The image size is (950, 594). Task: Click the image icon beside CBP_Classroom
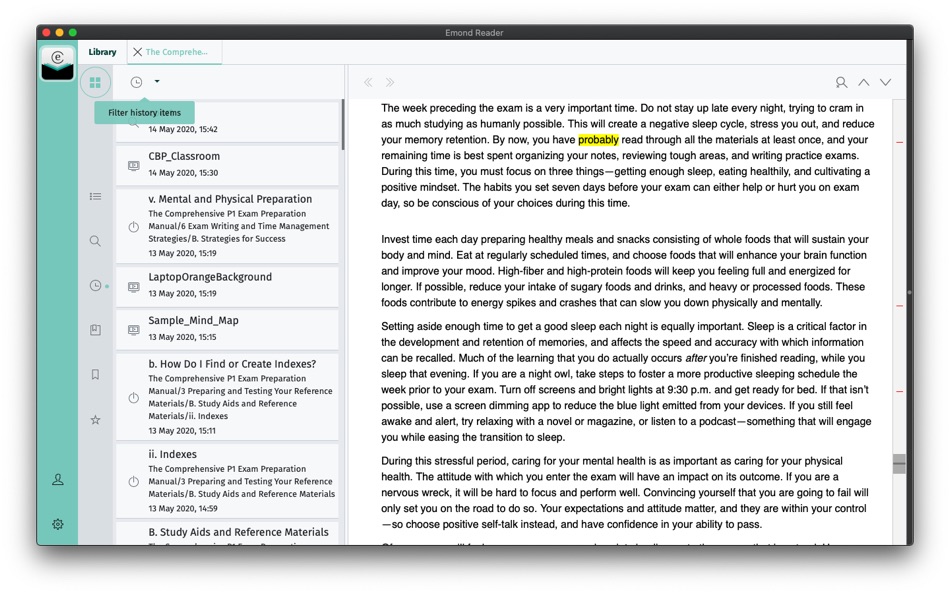134,165
